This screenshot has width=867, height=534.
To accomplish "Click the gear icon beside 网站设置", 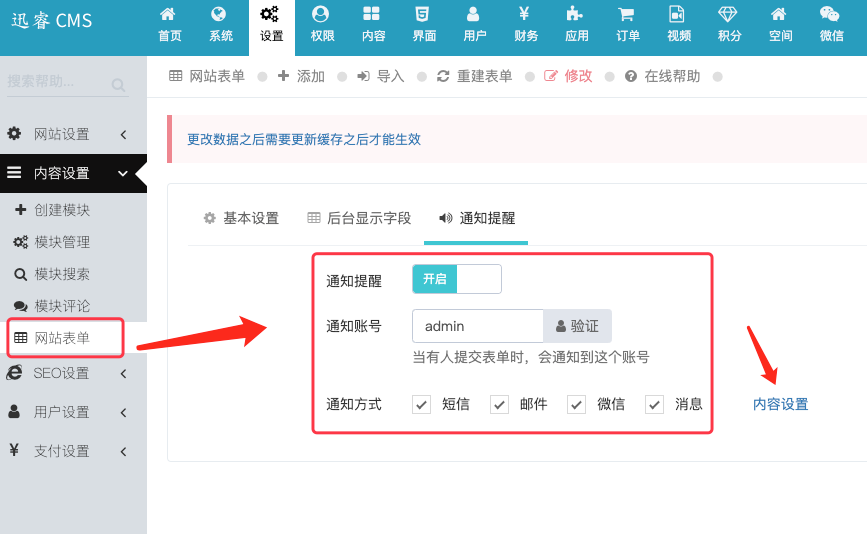I will coord(14,133).
